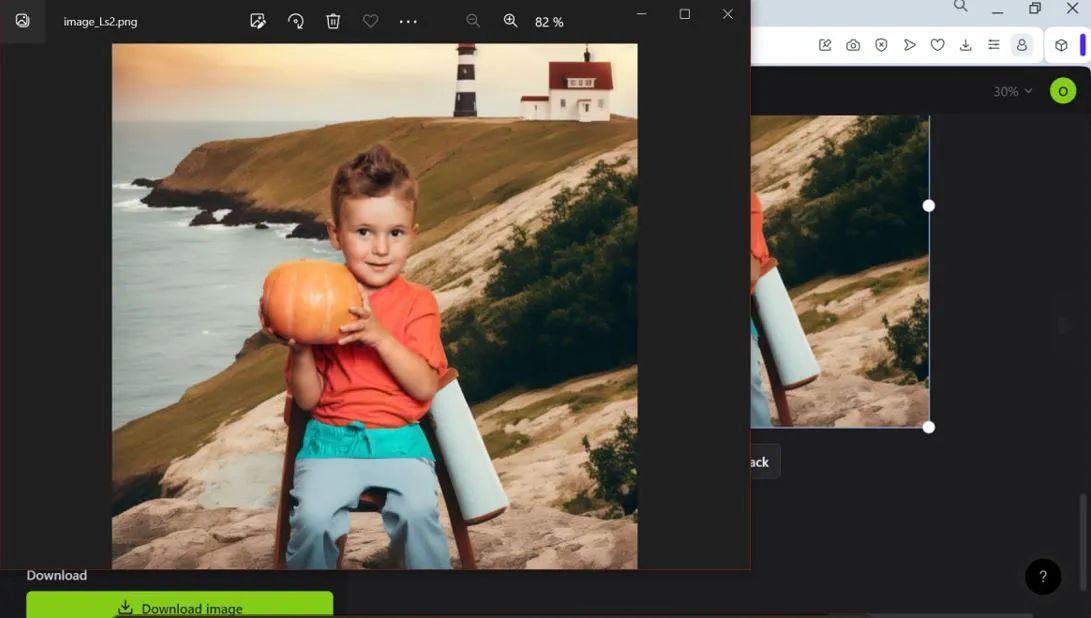Click the Photos app icon at top-left

[22, 21]
